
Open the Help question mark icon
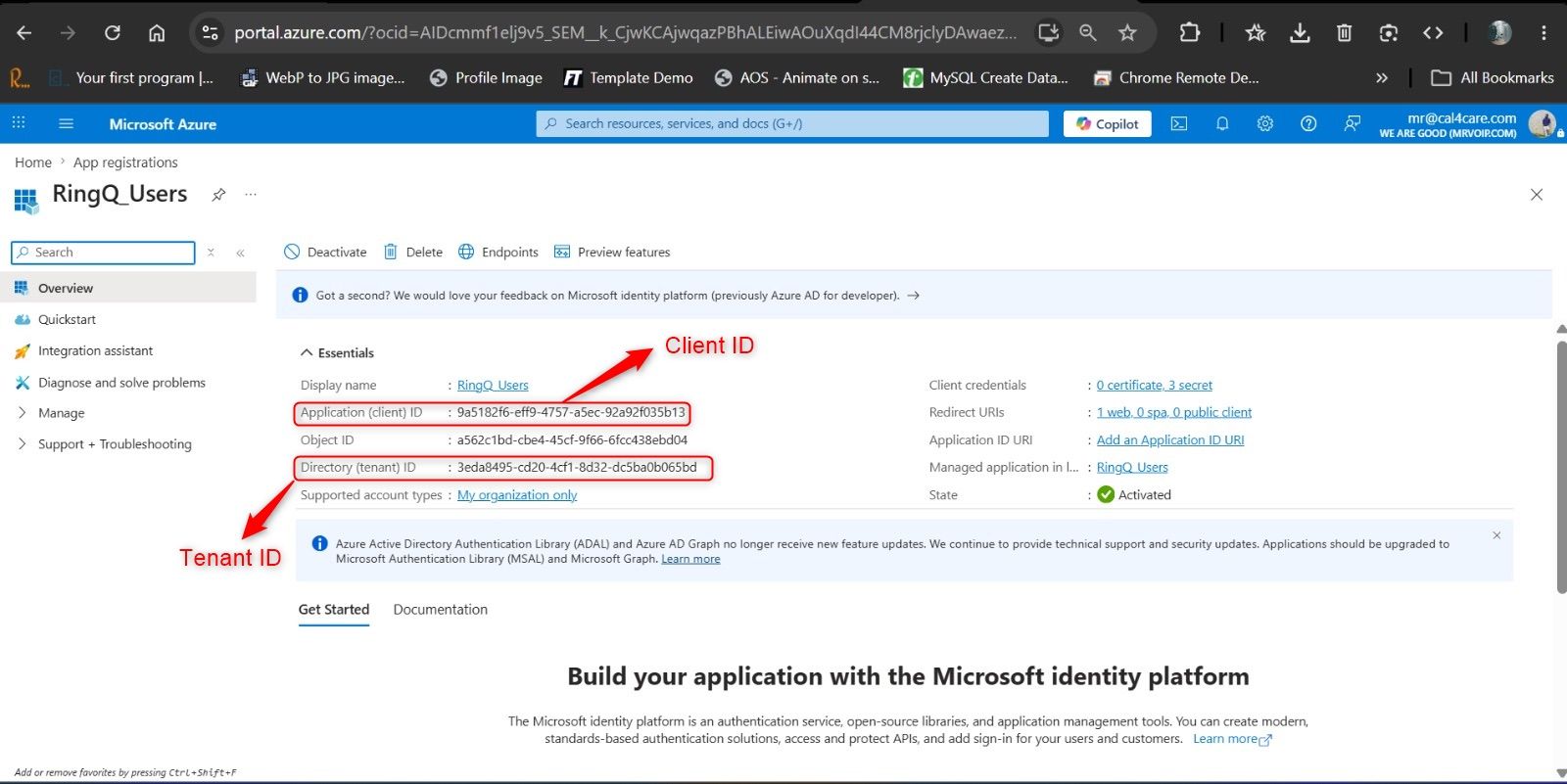coord(1308,123)
